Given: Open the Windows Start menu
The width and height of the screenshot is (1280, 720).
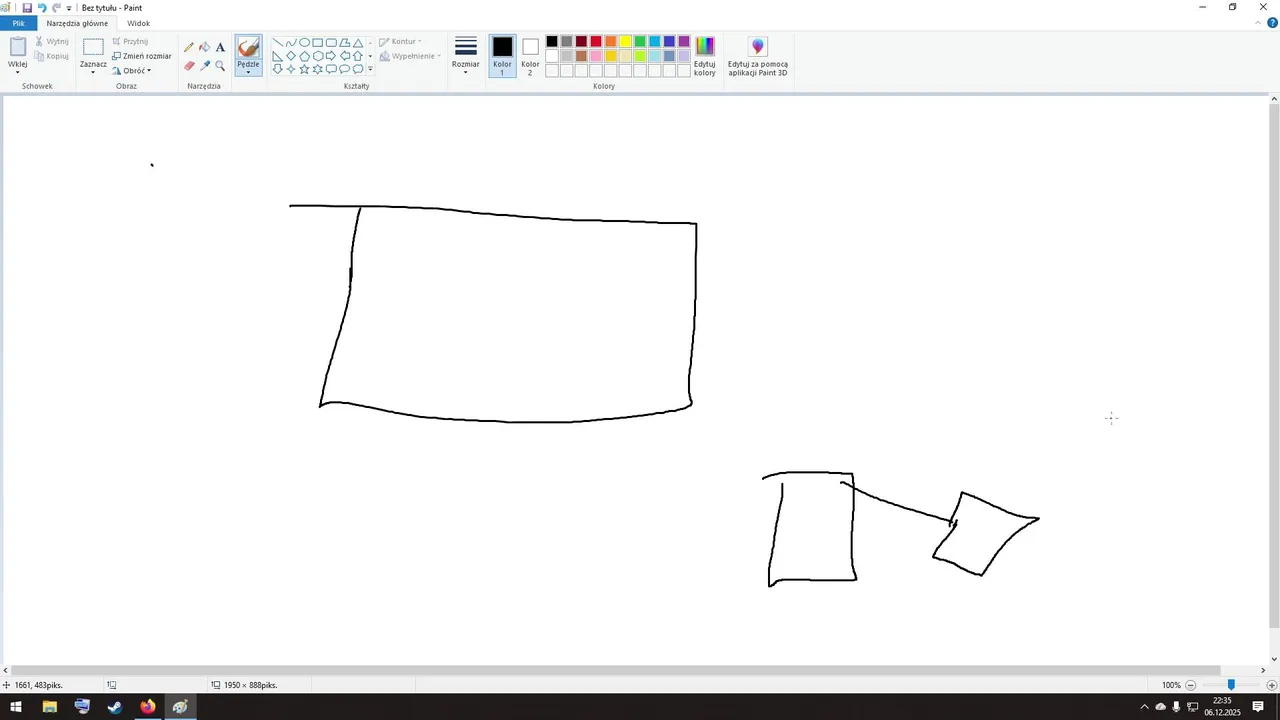Looking at the screenshot, I should 16,707.
